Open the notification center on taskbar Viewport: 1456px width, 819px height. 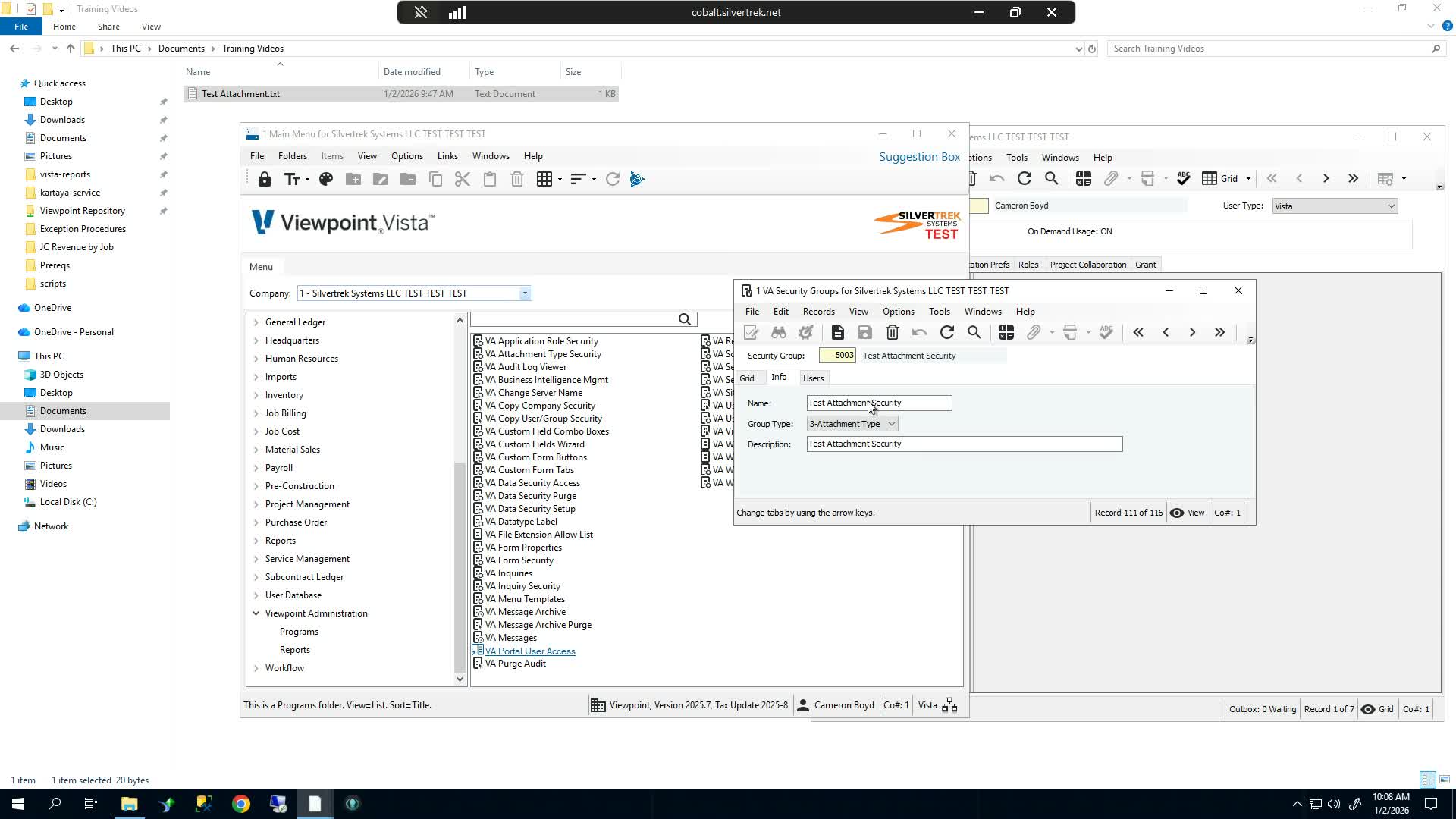click(x=1431, y=804)
